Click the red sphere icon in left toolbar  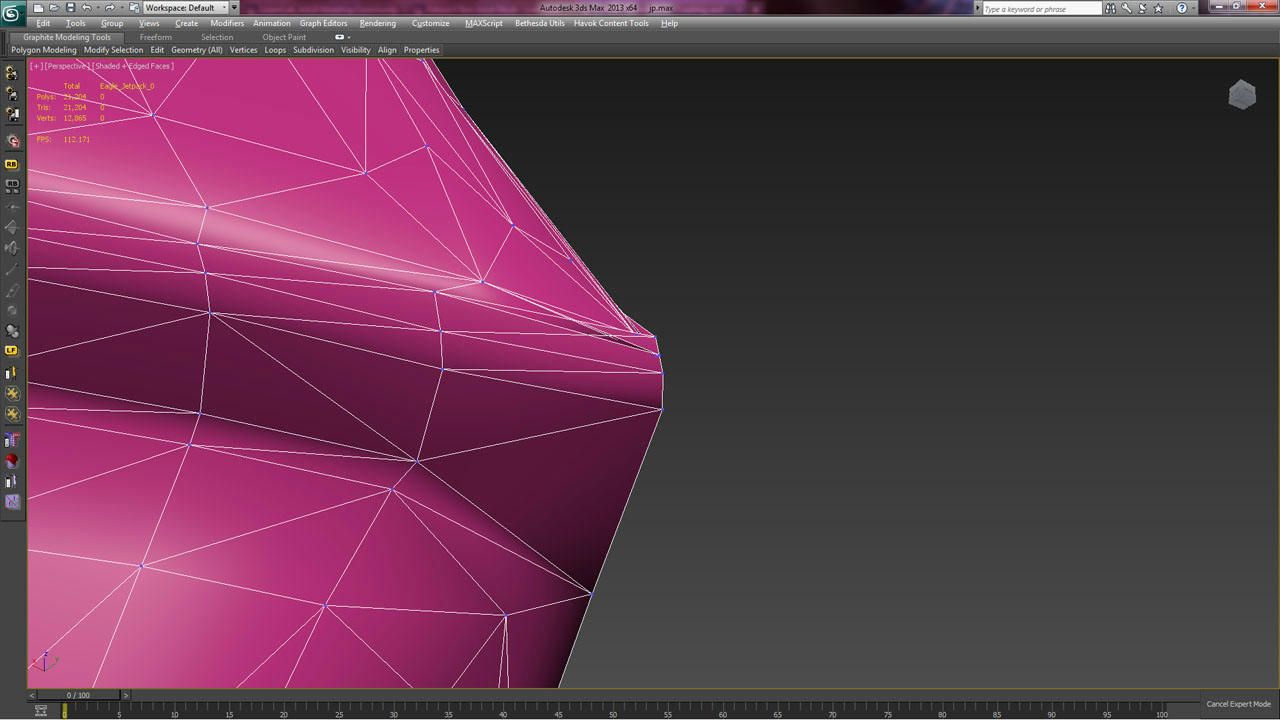12,461
